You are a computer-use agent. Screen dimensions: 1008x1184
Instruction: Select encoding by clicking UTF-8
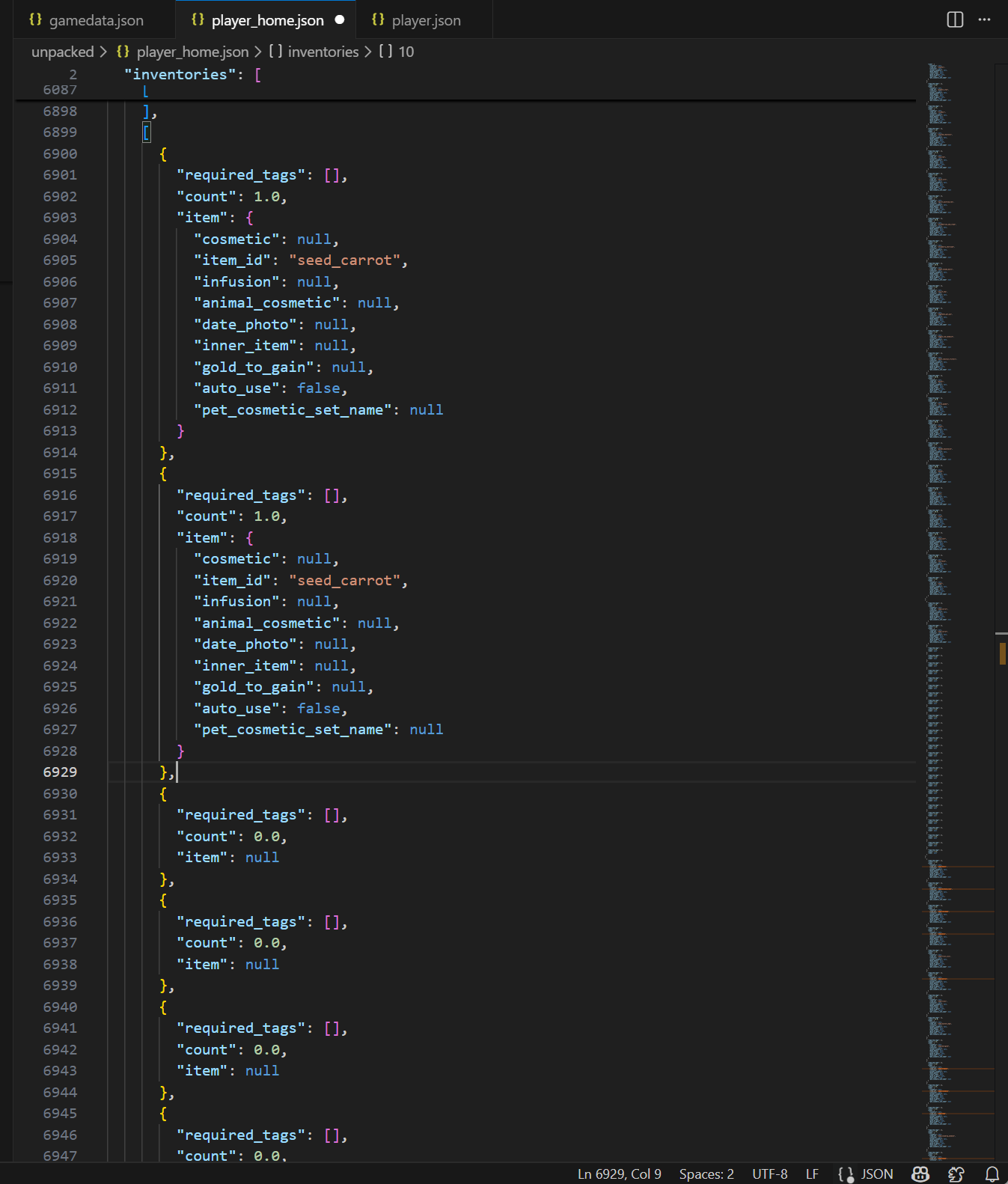769,1174
